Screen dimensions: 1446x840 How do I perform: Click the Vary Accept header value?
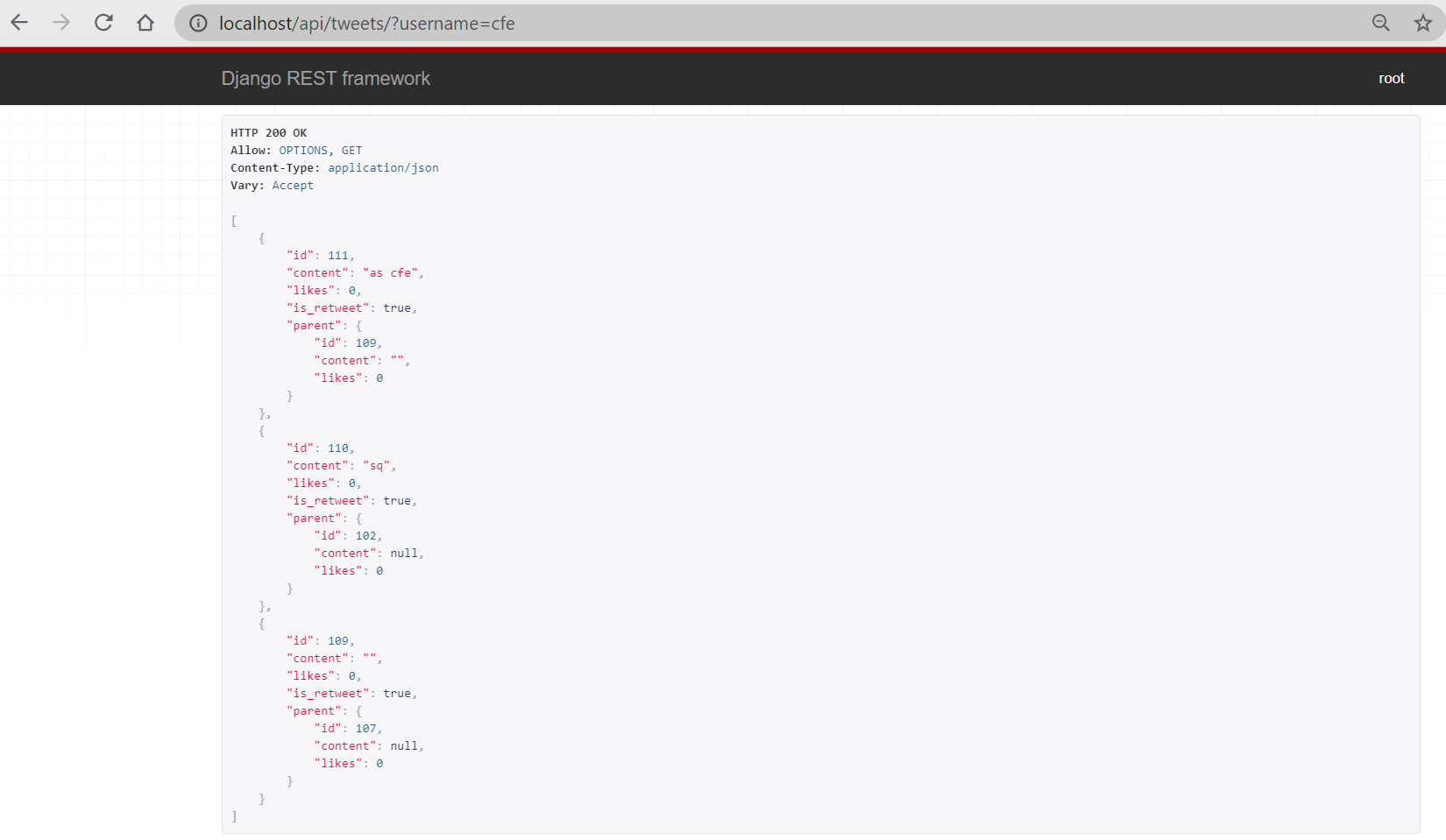293,186
